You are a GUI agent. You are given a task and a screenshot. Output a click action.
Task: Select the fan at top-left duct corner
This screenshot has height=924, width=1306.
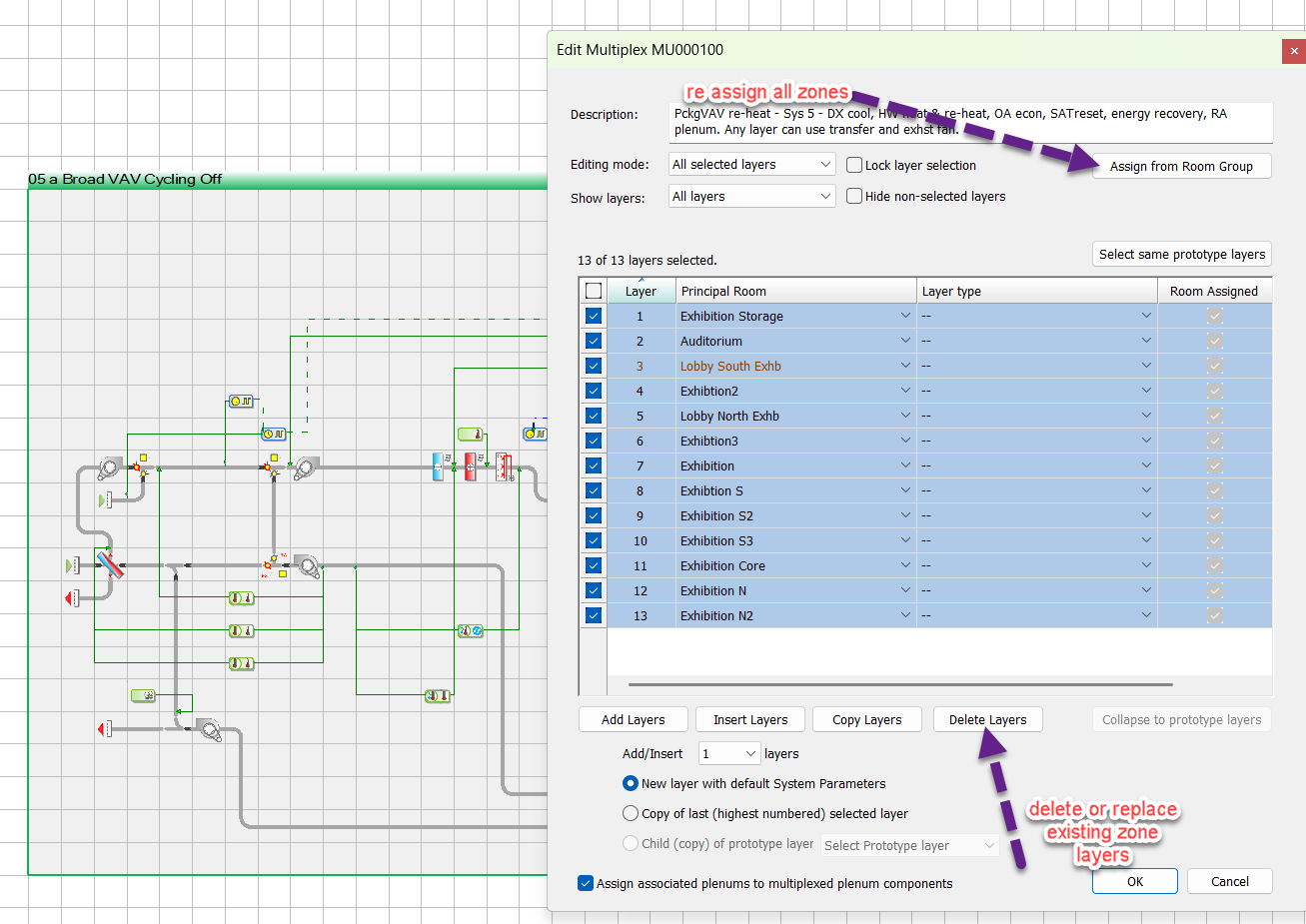pyautogui.click(x=110, y=466)
